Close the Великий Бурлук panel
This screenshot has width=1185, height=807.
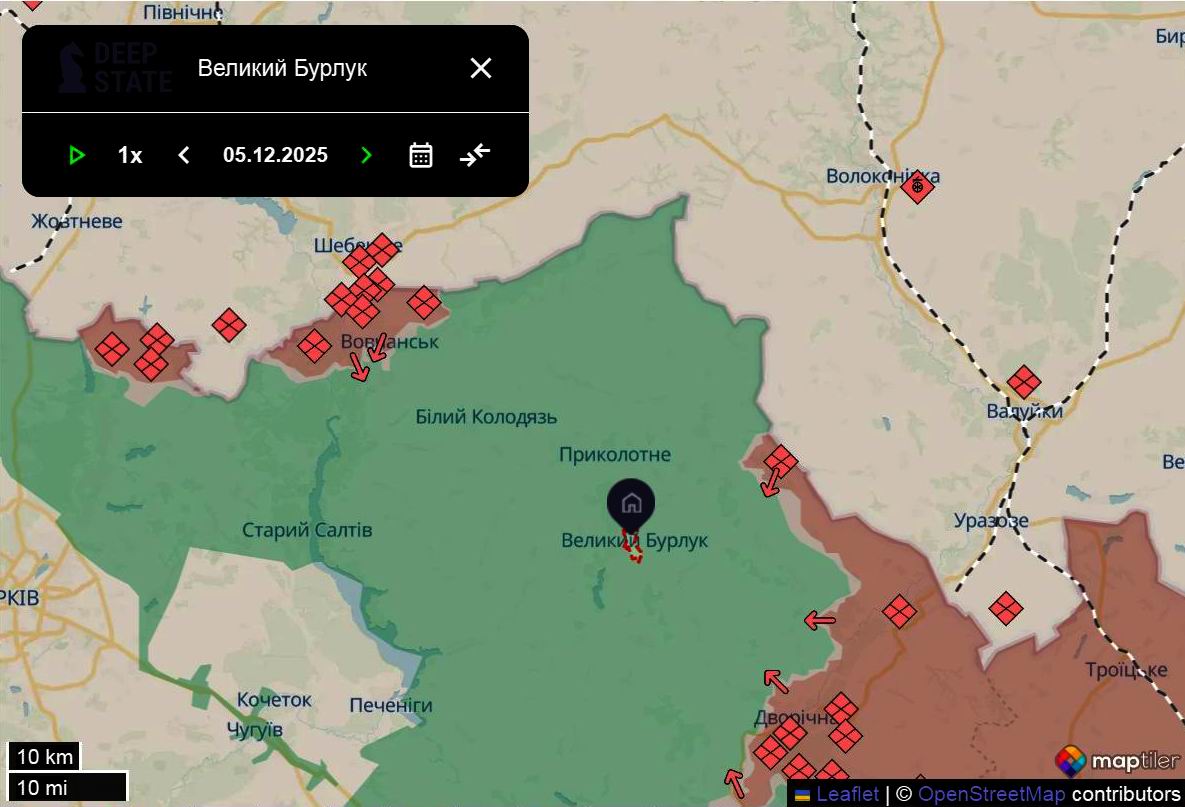[480, 68]
